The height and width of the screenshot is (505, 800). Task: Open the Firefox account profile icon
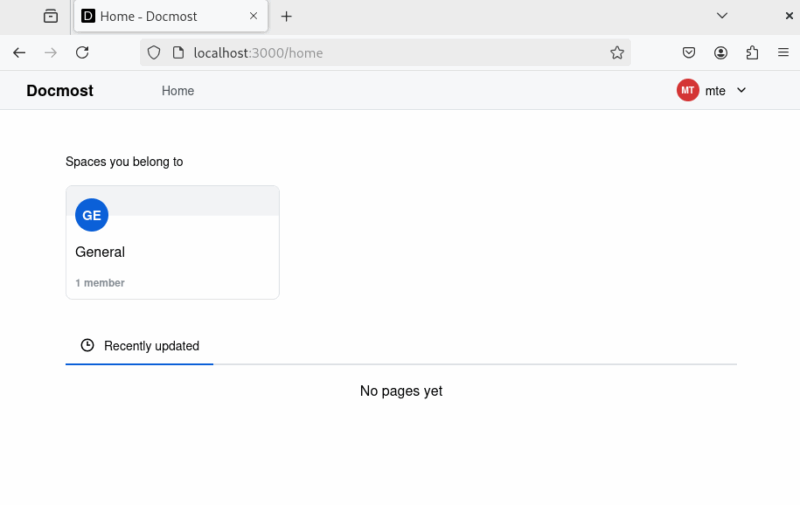pyautogui.click(x=721, y=53)
